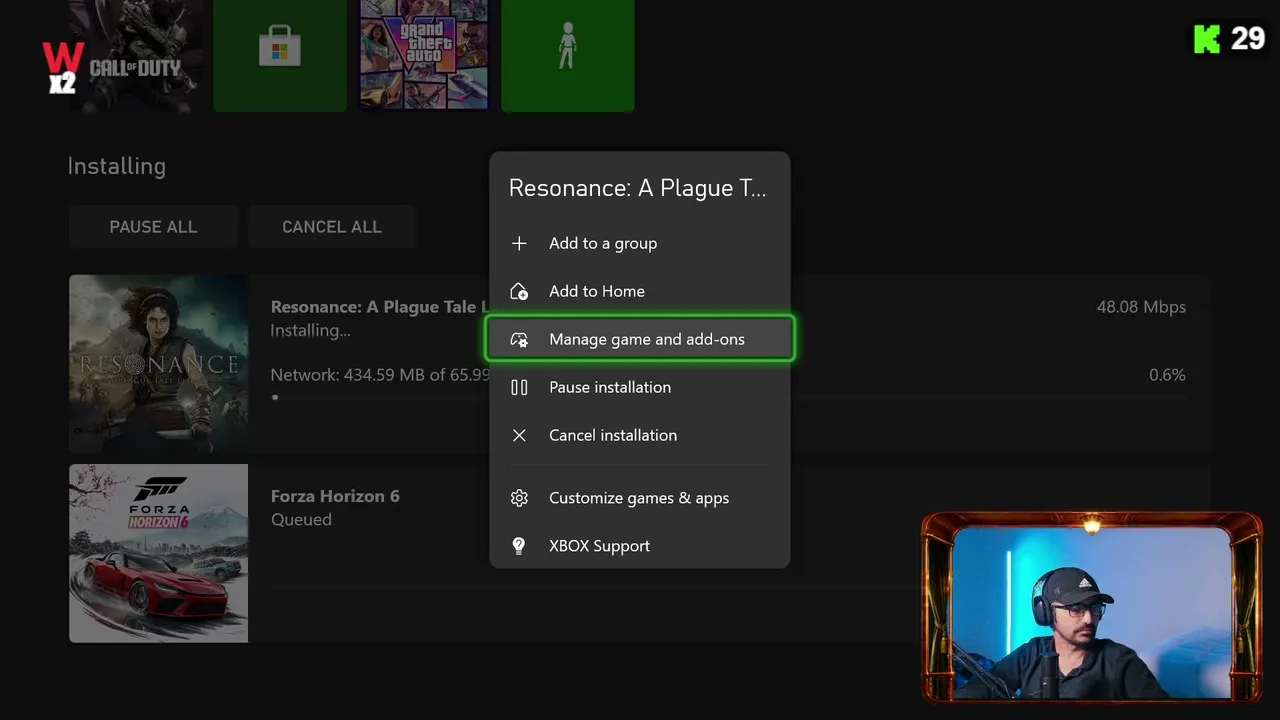Open the green avatar tile

[x=567, y=54]
